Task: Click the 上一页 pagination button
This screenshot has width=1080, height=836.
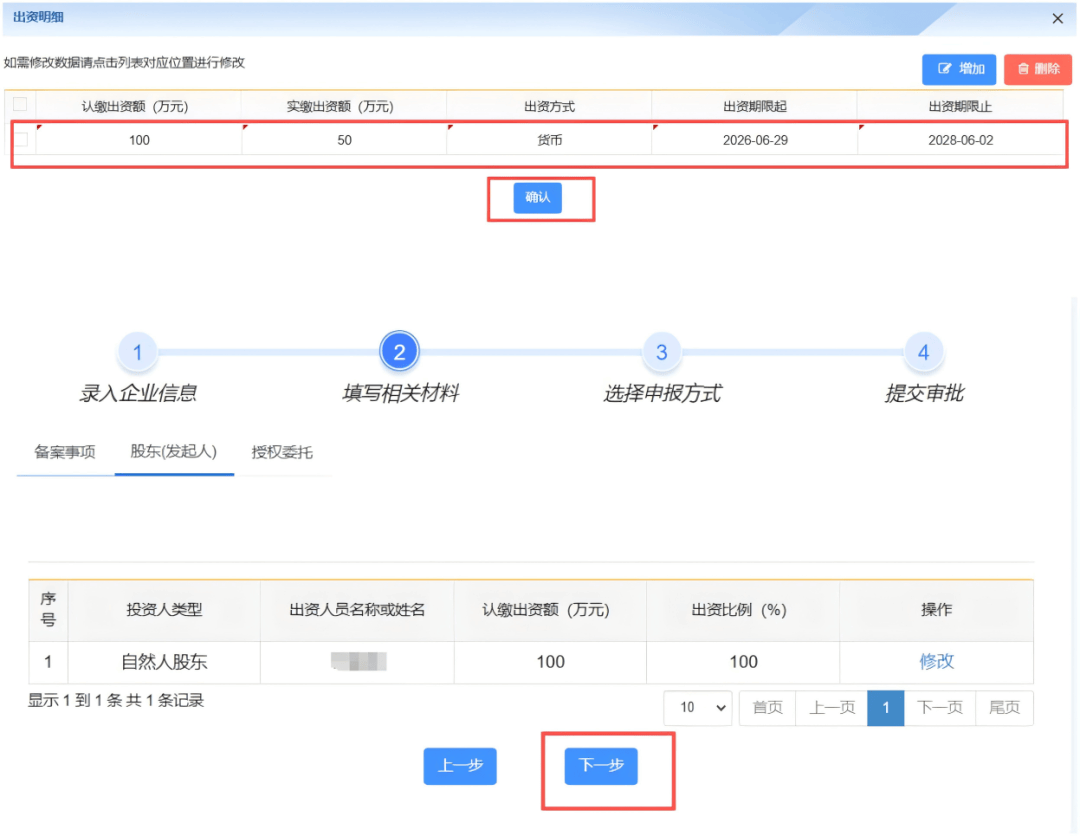Action: click(x=832, y=708)
